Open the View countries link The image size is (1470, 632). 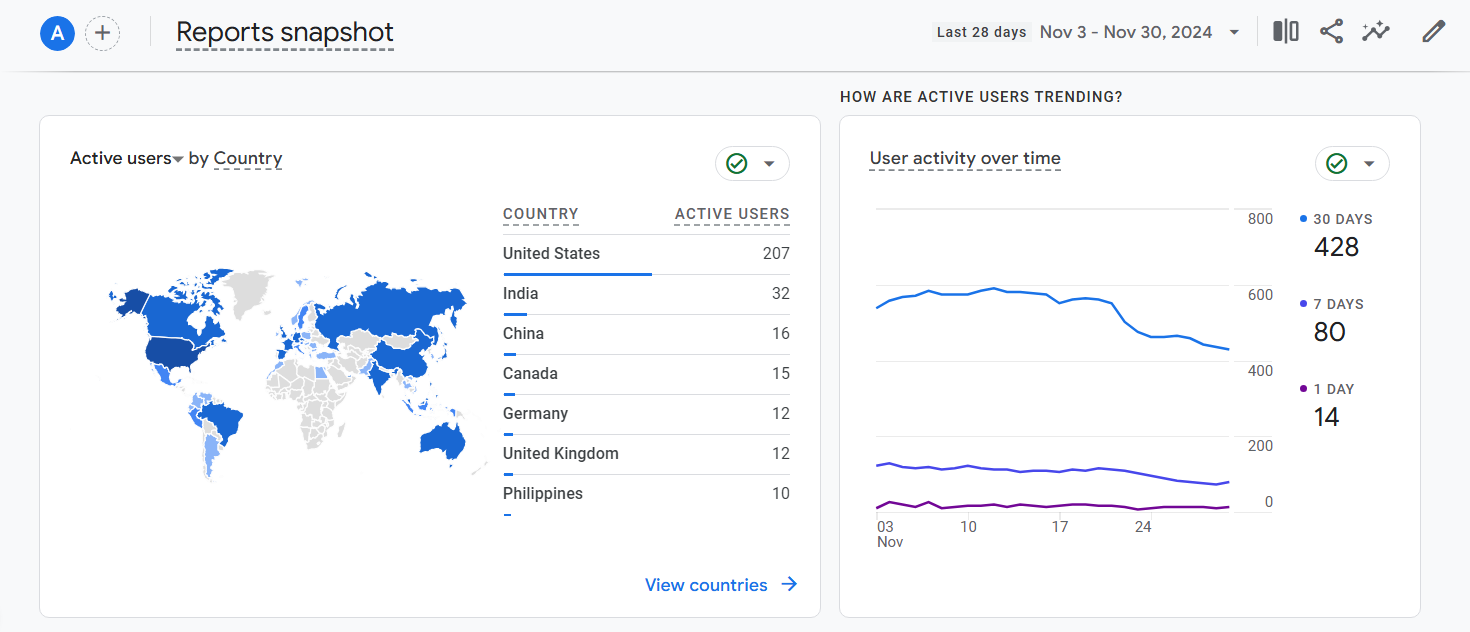pos(706,585)
